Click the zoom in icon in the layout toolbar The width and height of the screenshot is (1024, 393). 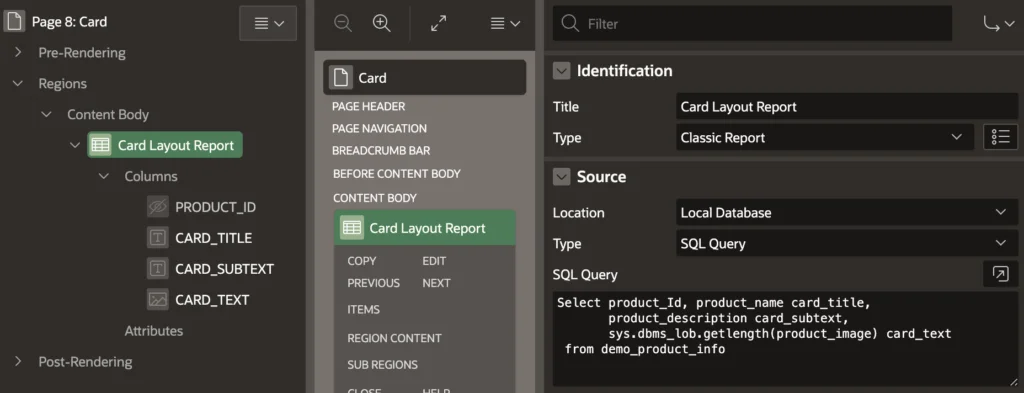pyautogui.click(x=381, y=23)
